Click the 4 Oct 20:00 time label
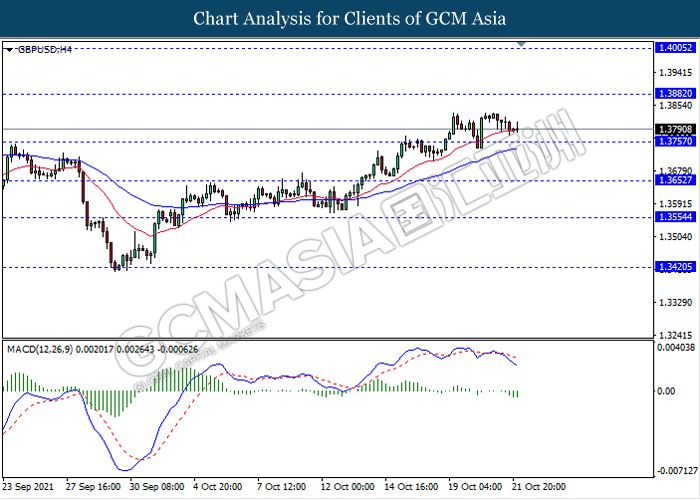The width and height of the screenshot is (700, 500). click(217, 487)
